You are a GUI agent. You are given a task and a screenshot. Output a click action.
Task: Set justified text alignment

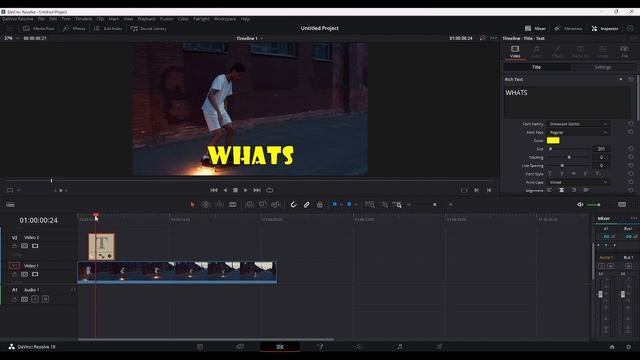point(586,190)
